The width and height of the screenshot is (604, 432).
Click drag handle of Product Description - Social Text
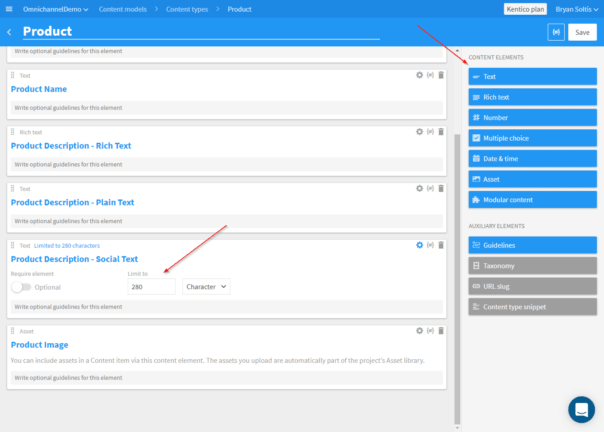pos(12,245)
